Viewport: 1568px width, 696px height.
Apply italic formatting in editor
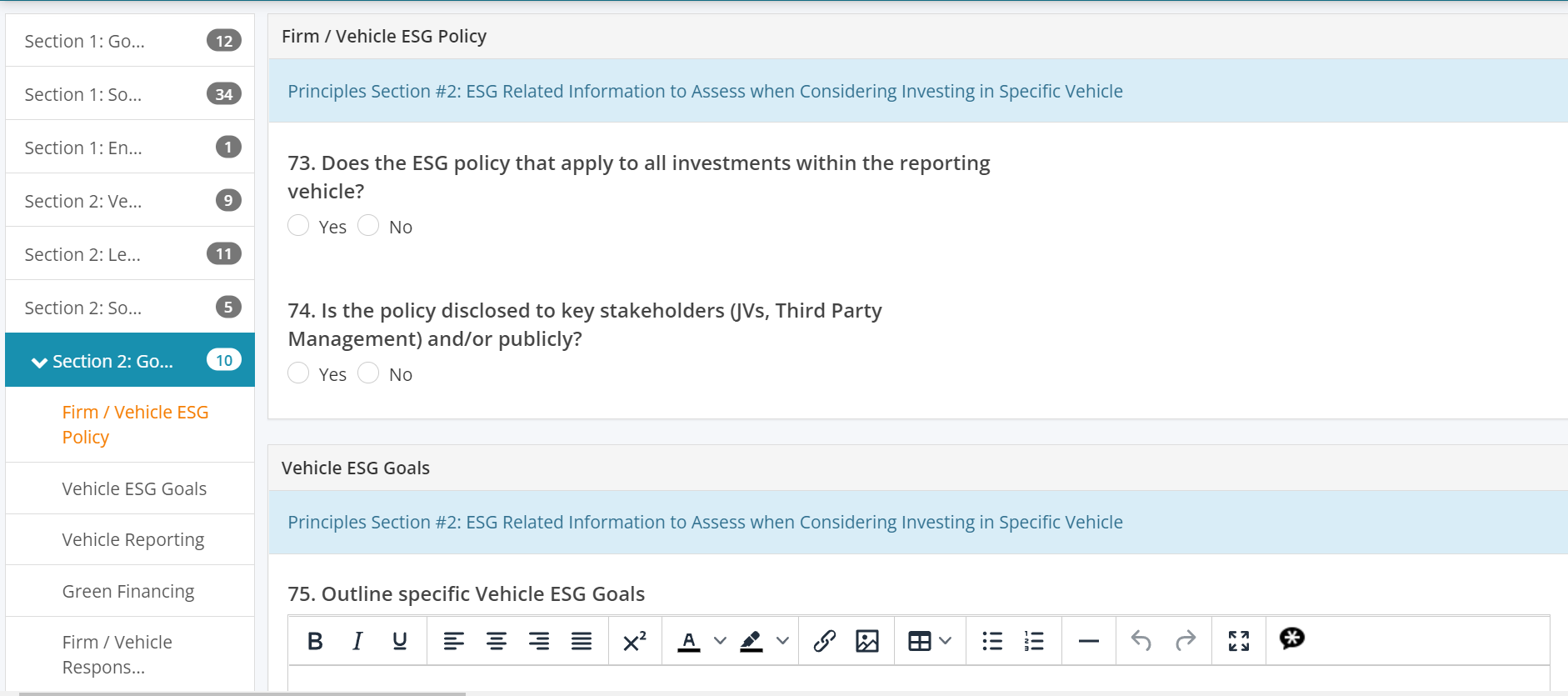[357, 641]
